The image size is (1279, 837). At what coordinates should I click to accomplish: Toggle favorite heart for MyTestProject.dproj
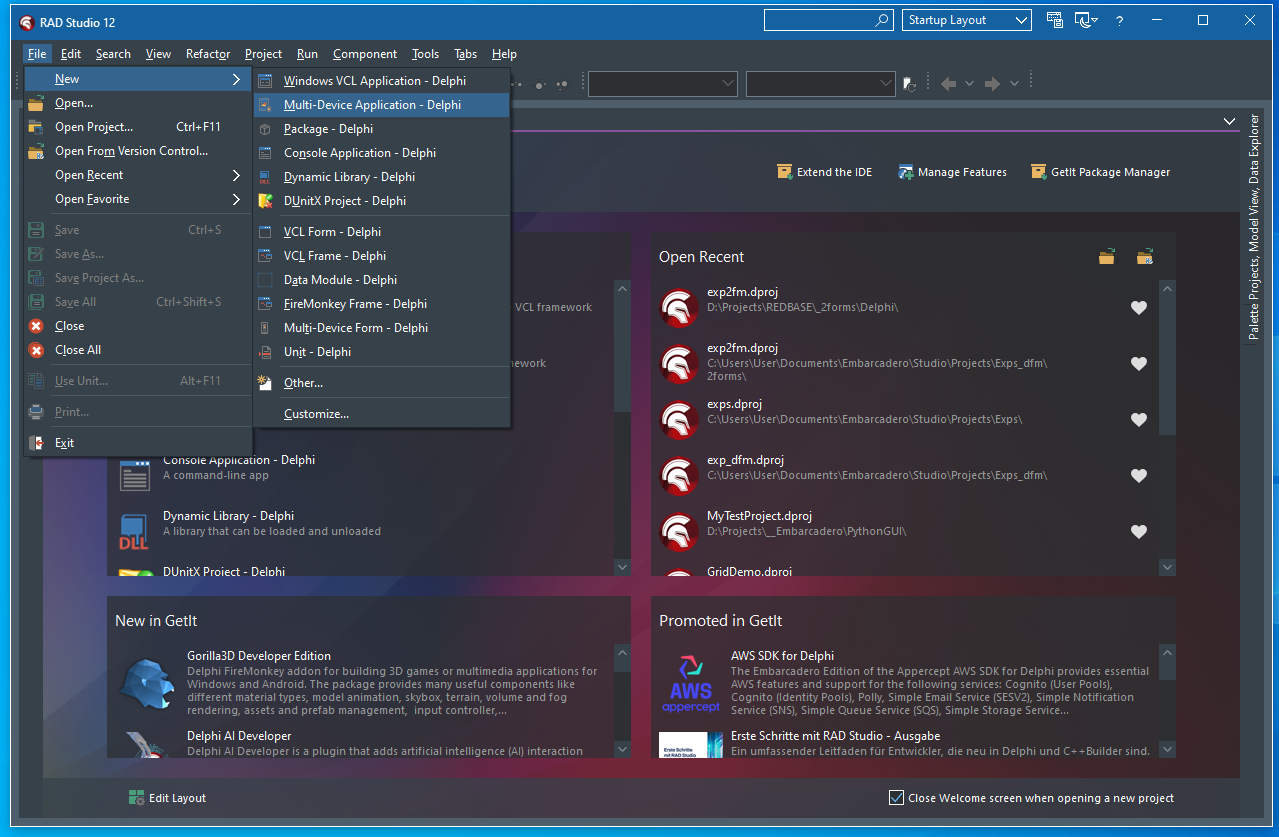(x=1138, y=532)
